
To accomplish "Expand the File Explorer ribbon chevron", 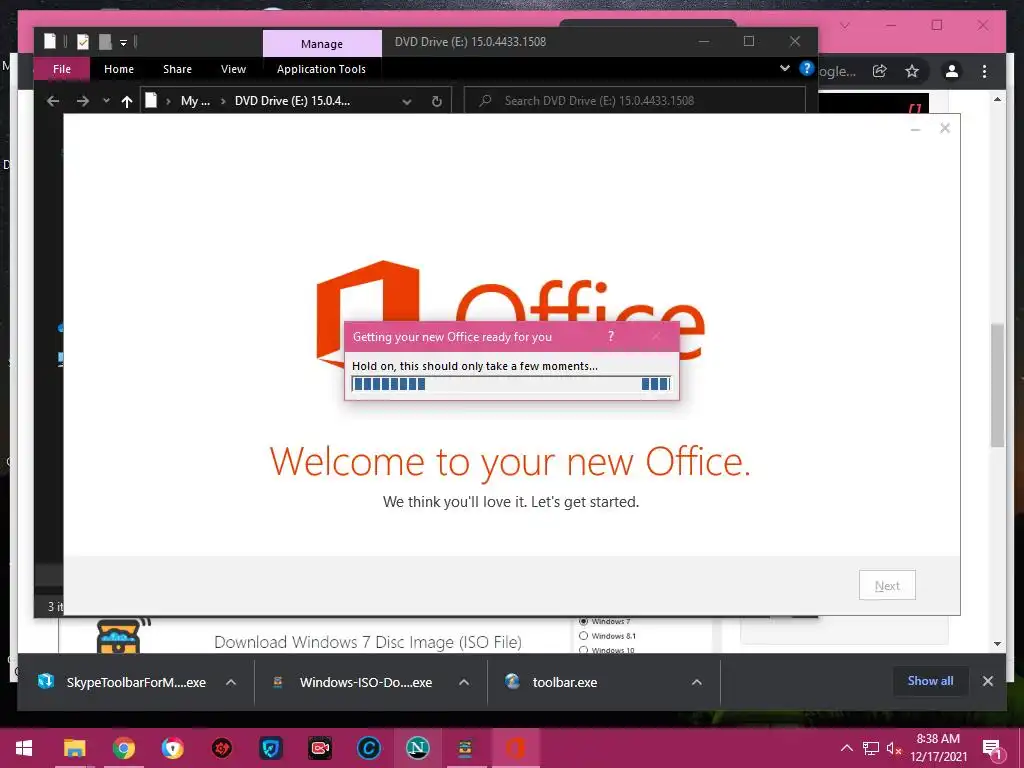I will coord(785,68).
